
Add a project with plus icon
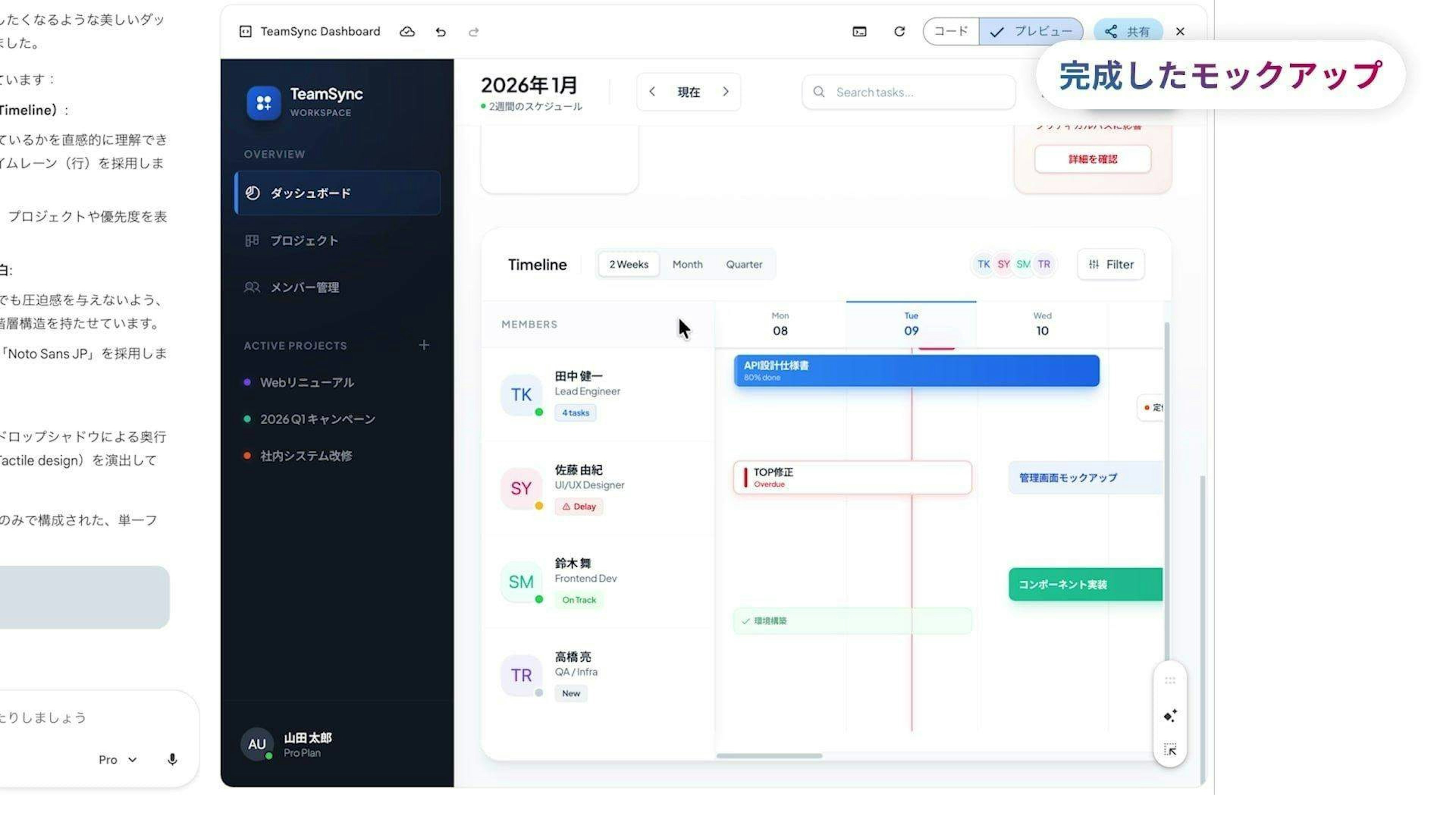coord(424,345)
